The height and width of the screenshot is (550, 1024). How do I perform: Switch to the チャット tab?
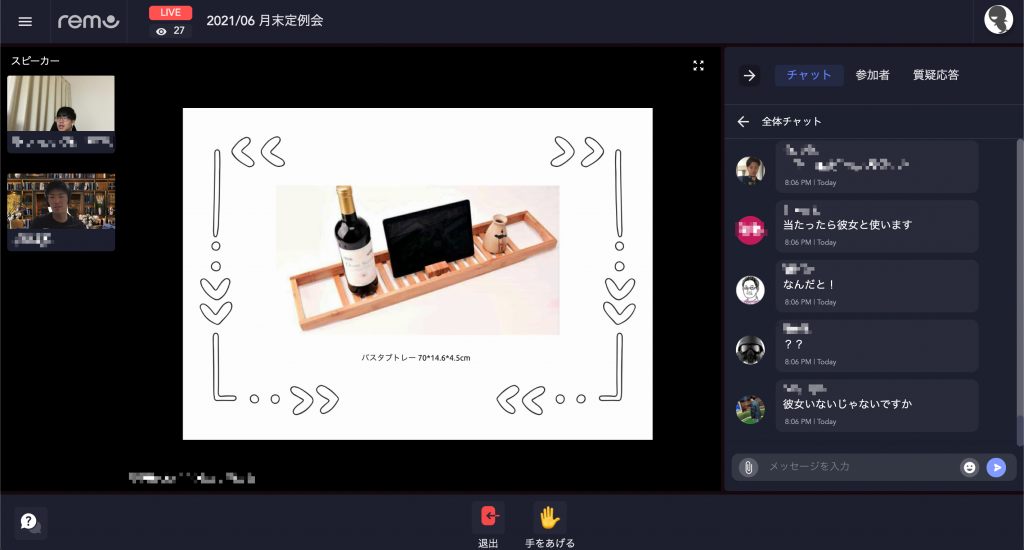(x=809, y=75)
